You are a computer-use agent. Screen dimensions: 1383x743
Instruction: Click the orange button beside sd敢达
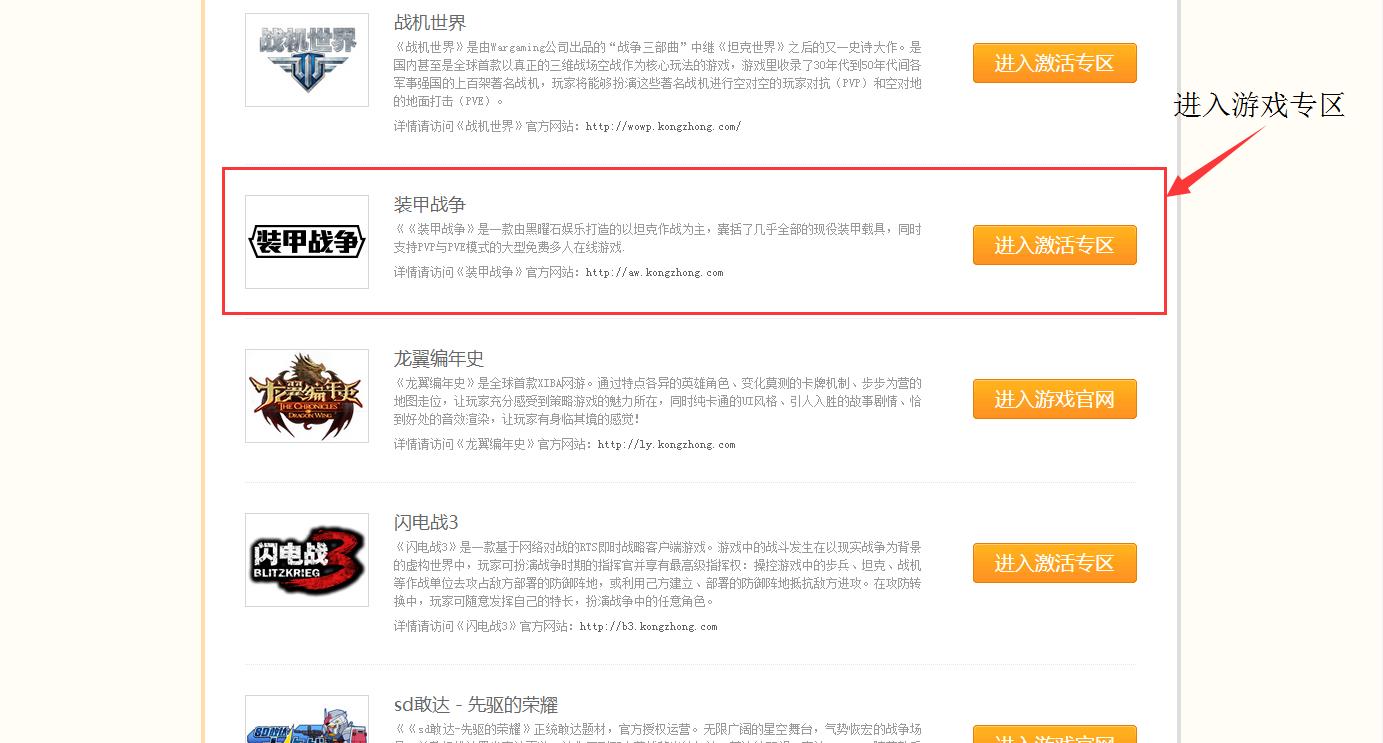(1055, 735)
